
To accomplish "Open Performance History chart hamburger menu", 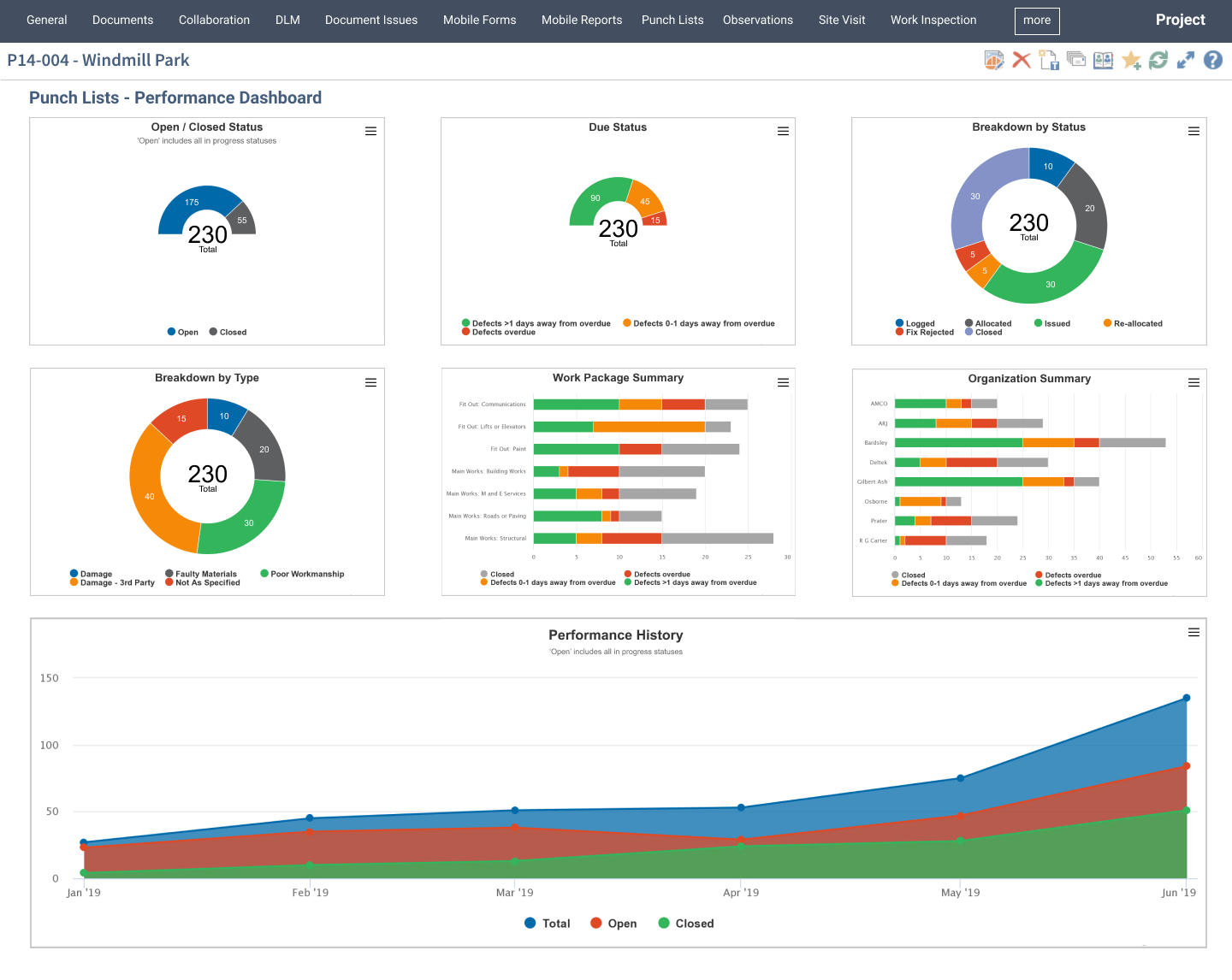I will tap(1193, 633).
